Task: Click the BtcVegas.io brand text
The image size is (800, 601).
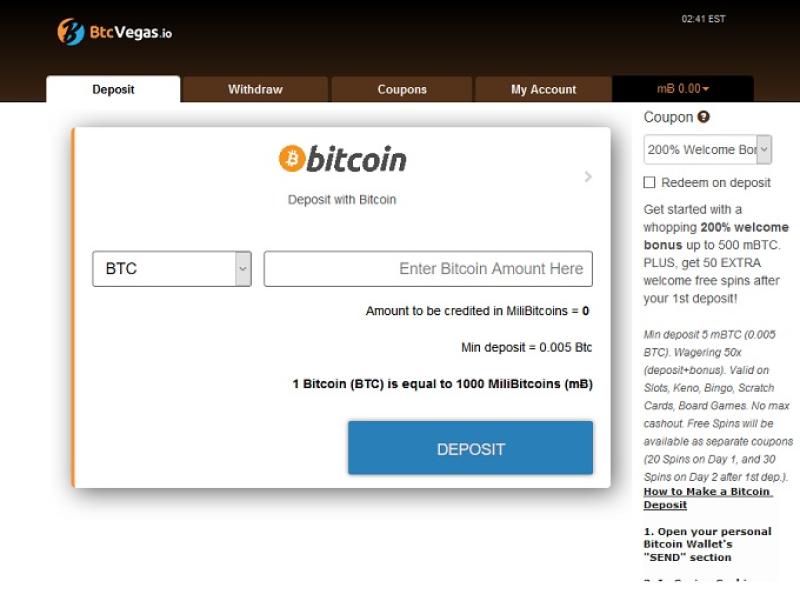Action: click(x=131, y=33)
